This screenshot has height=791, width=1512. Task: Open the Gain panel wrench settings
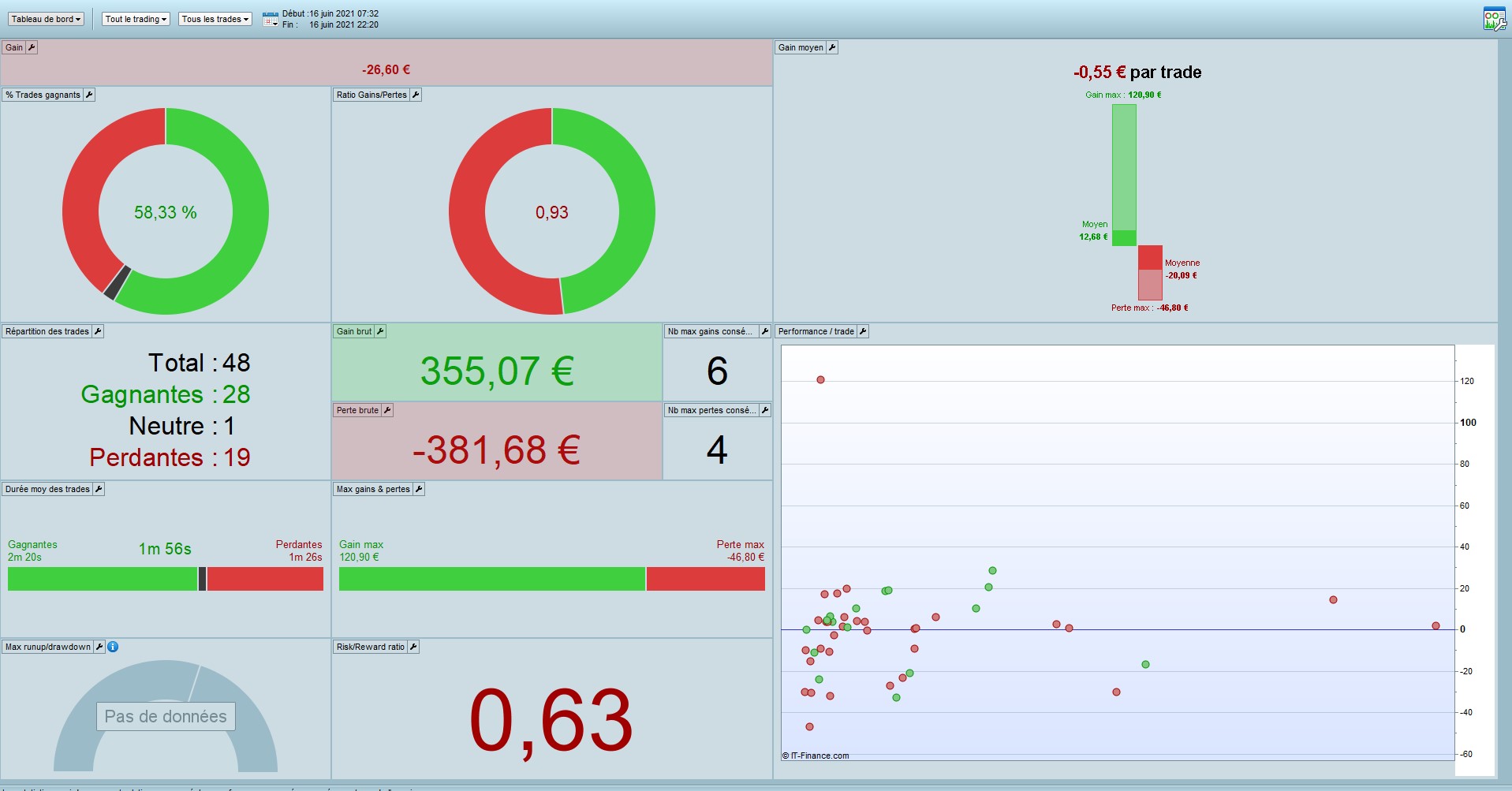coord(32,47)
